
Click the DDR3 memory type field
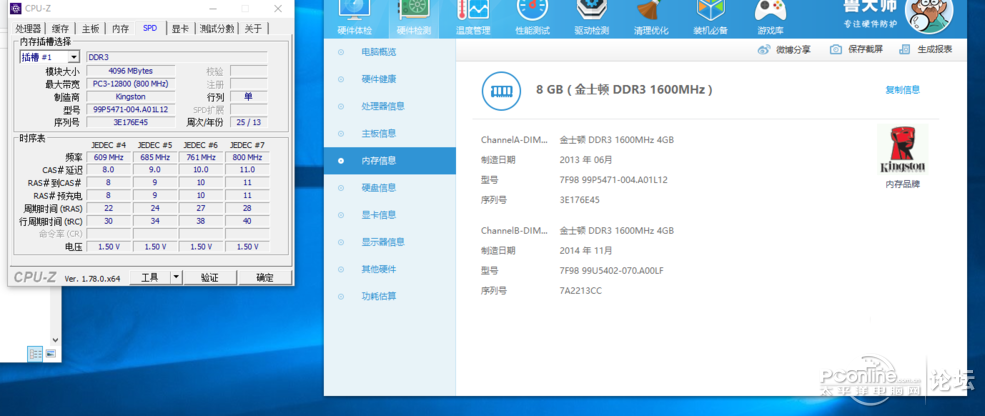click(177, 57)
